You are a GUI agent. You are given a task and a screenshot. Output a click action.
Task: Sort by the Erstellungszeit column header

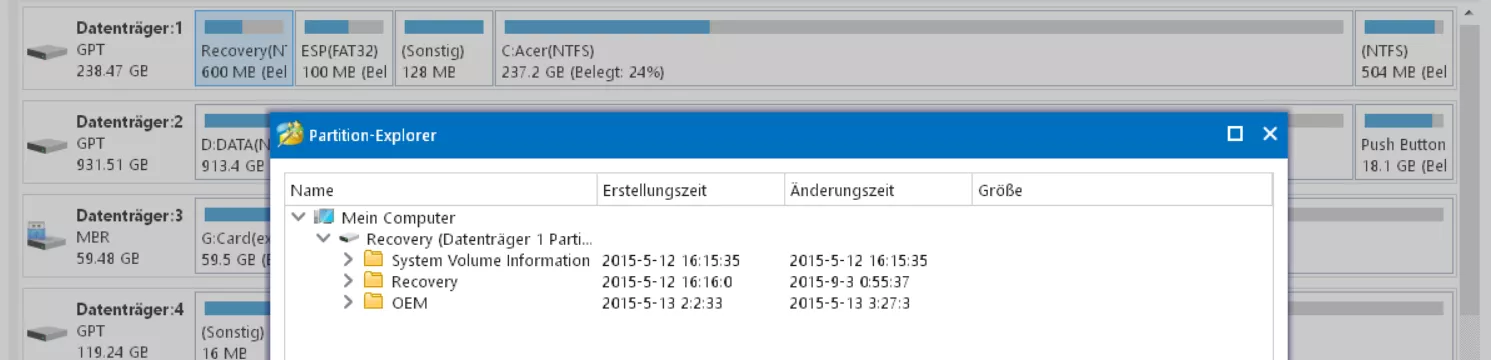coord(691,190)
